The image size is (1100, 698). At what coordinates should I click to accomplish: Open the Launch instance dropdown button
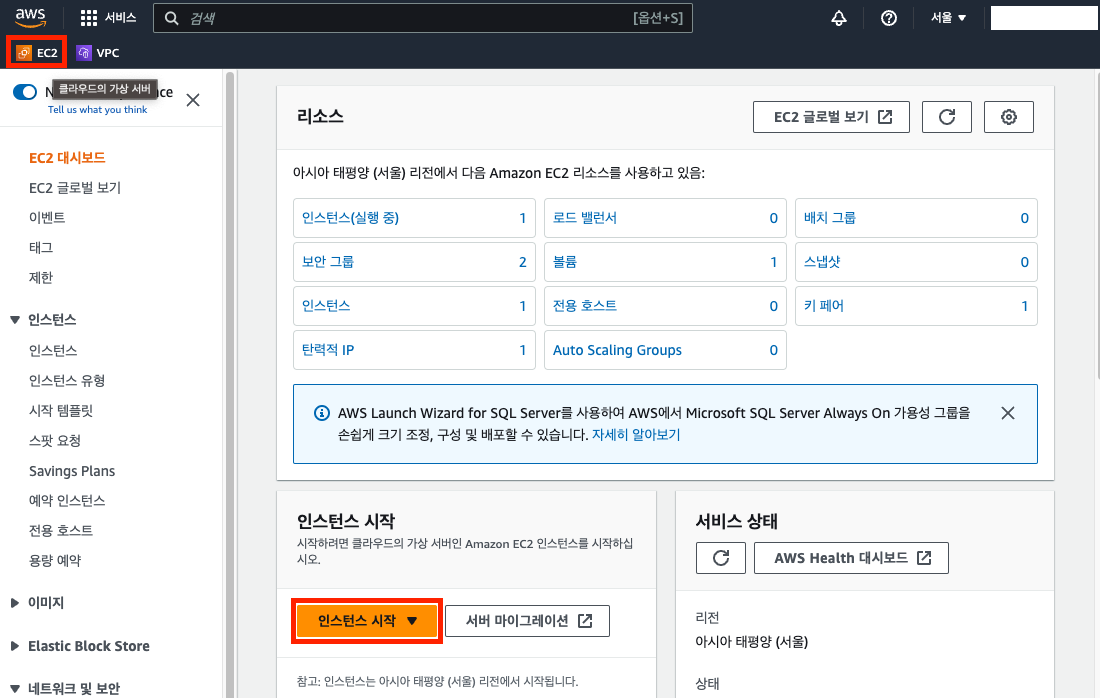367,621
